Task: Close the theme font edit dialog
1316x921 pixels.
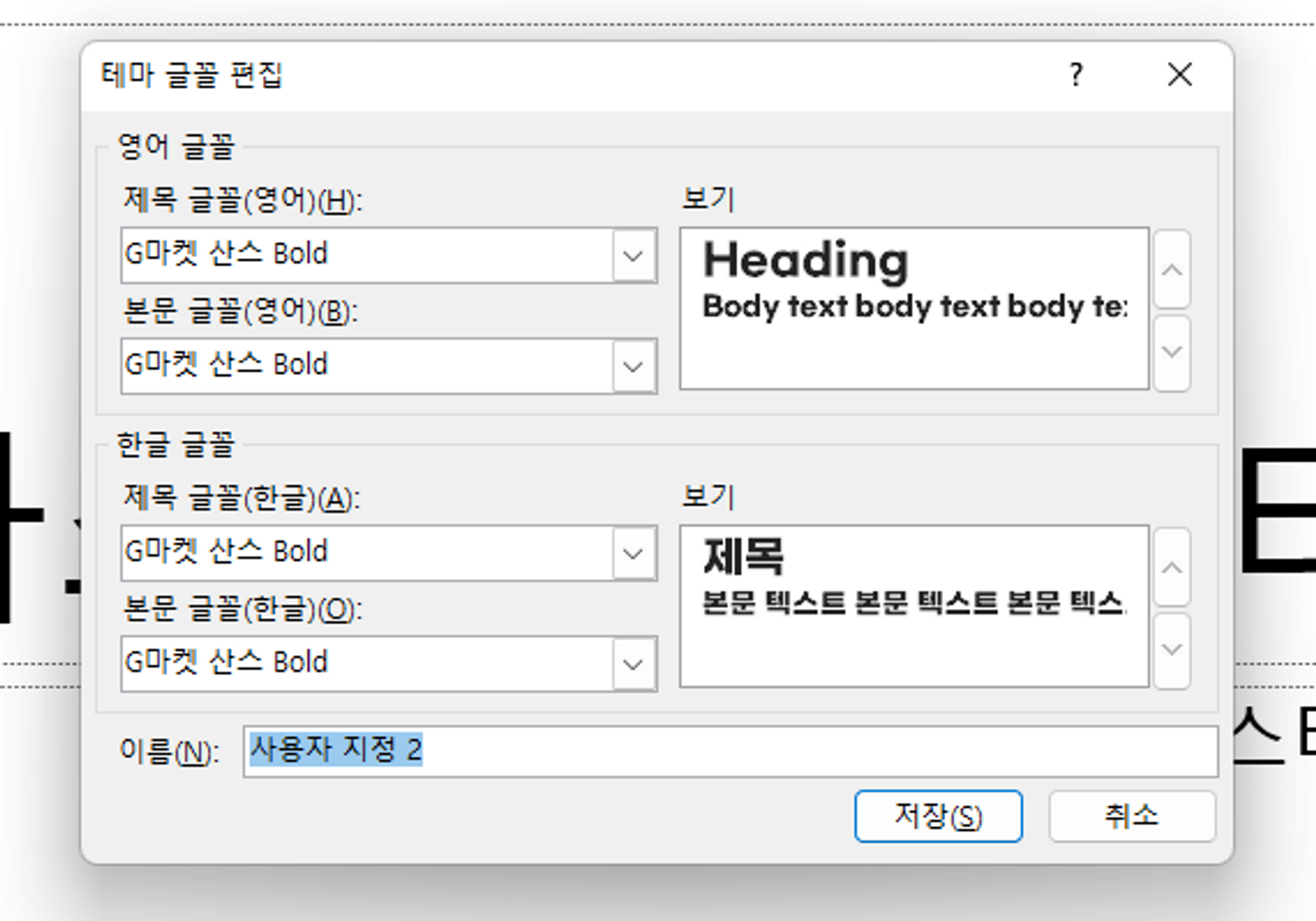Action: pos(1179,74)
